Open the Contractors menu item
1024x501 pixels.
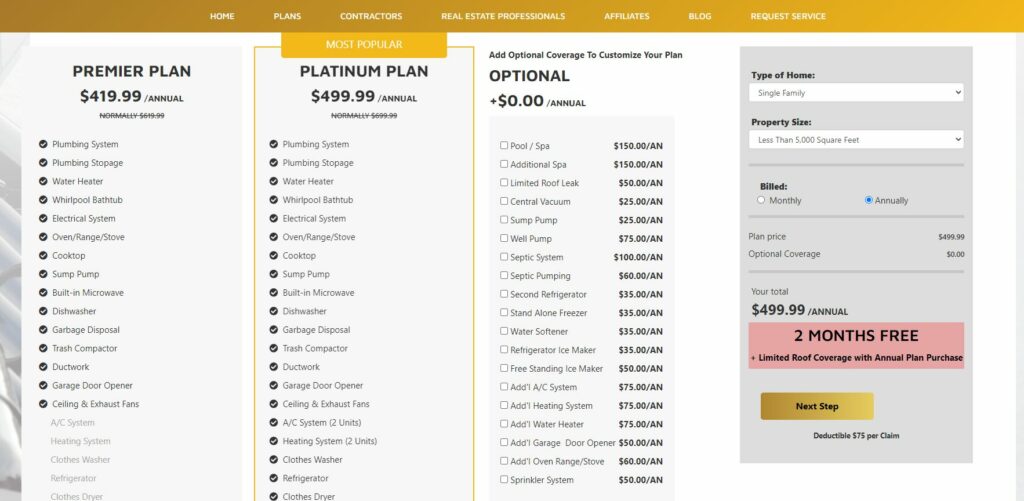tap(371, 16)
